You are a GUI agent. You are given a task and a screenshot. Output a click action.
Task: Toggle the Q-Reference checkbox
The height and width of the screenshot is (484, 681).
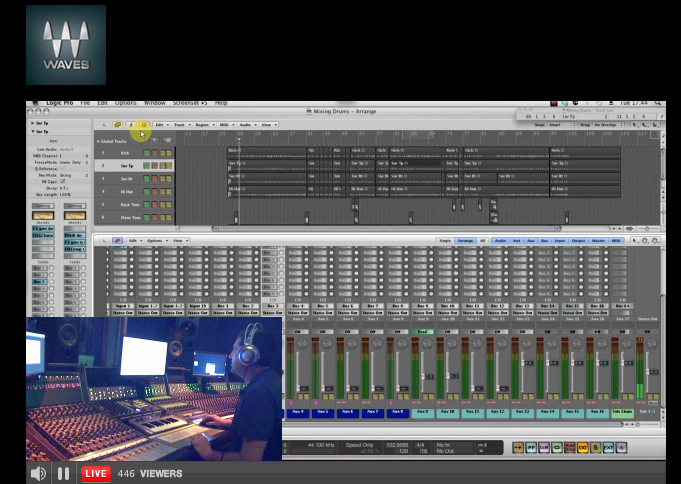[62, 169]
